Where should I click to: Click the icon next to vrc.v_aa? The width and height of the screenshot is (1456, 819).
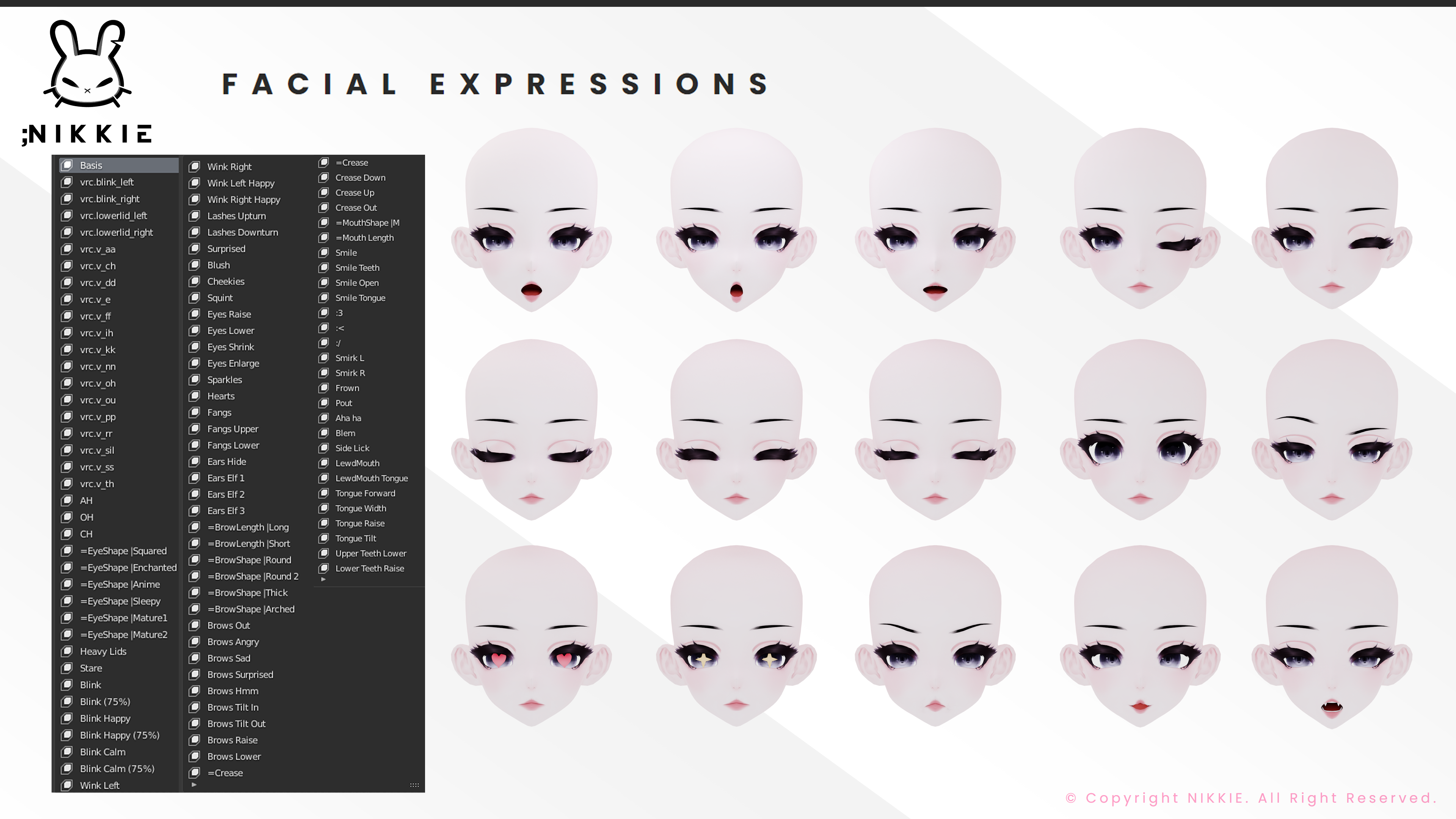point(67,249)
